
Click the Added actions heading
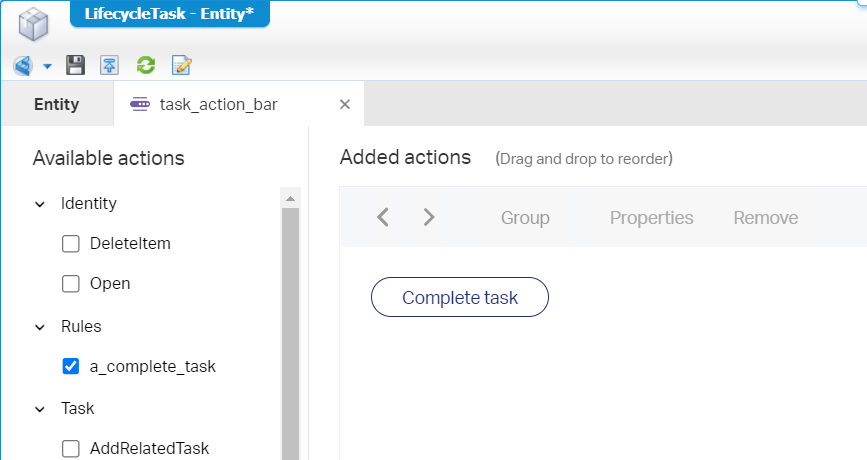405,157
